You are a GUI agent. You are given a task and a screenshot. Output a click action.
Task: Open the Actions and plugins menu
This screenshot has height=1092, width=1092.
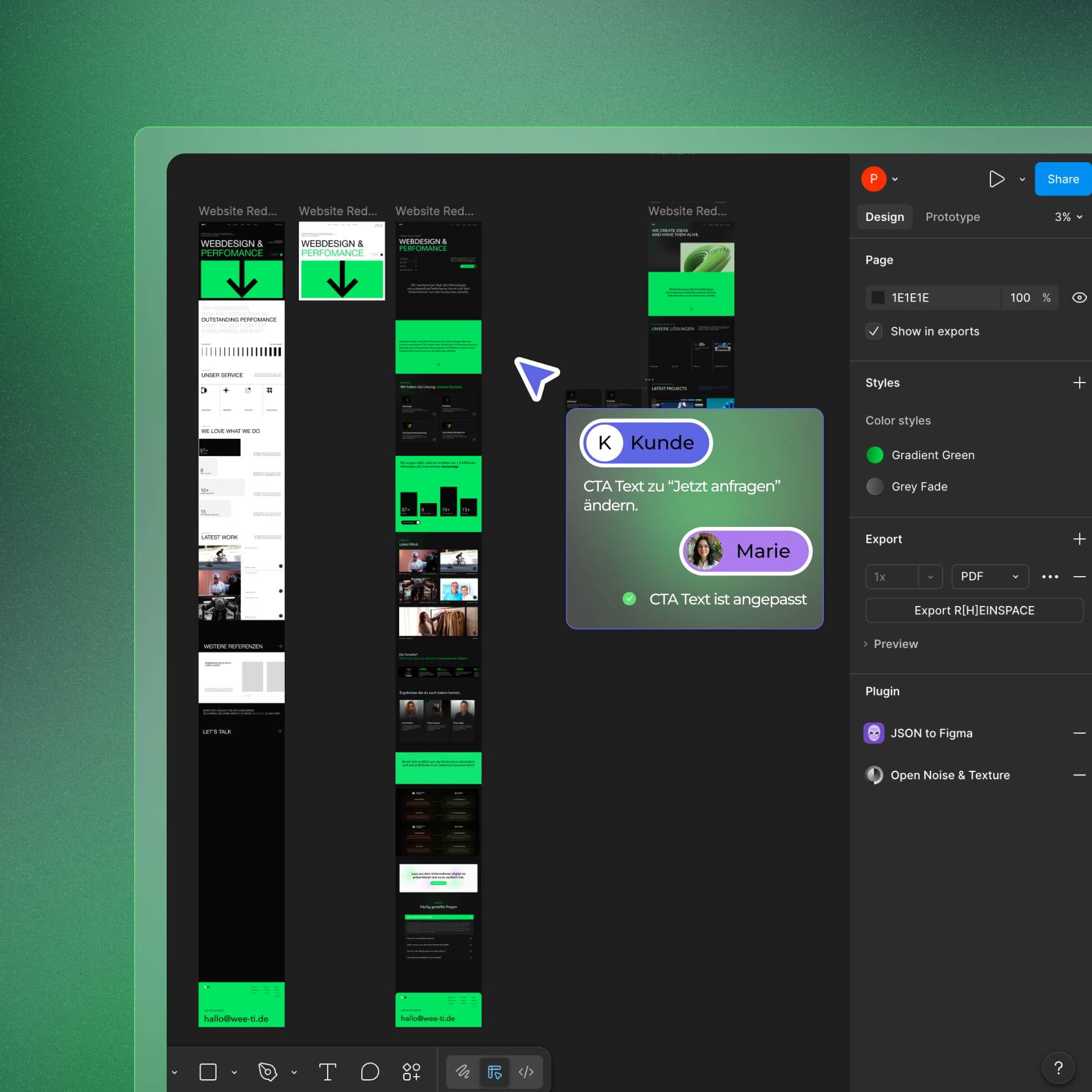tap(412, 1072)
